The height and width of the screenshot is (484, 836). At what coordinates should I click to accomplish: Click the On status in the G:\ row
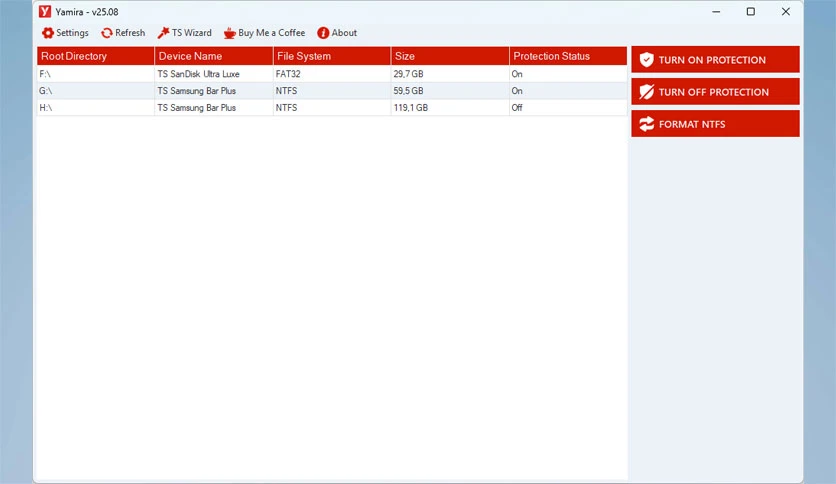coord(517,91)
